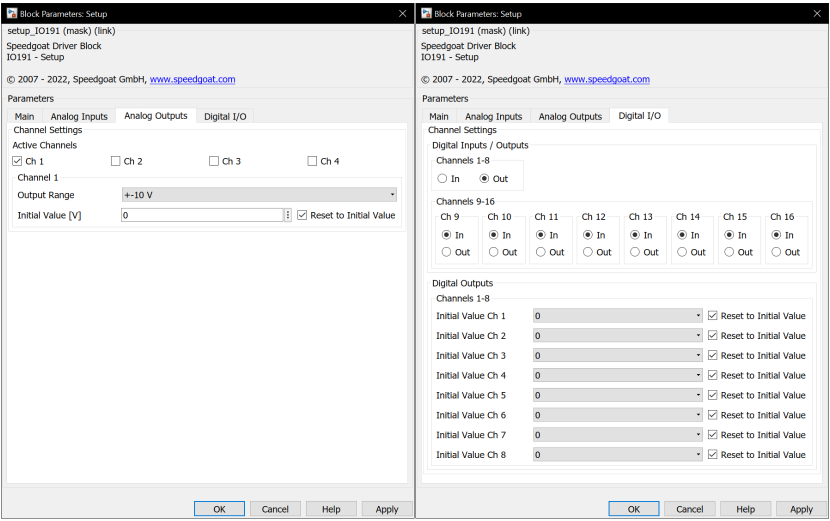Set Ch 9 direction to Out

[x=446, y=252]
